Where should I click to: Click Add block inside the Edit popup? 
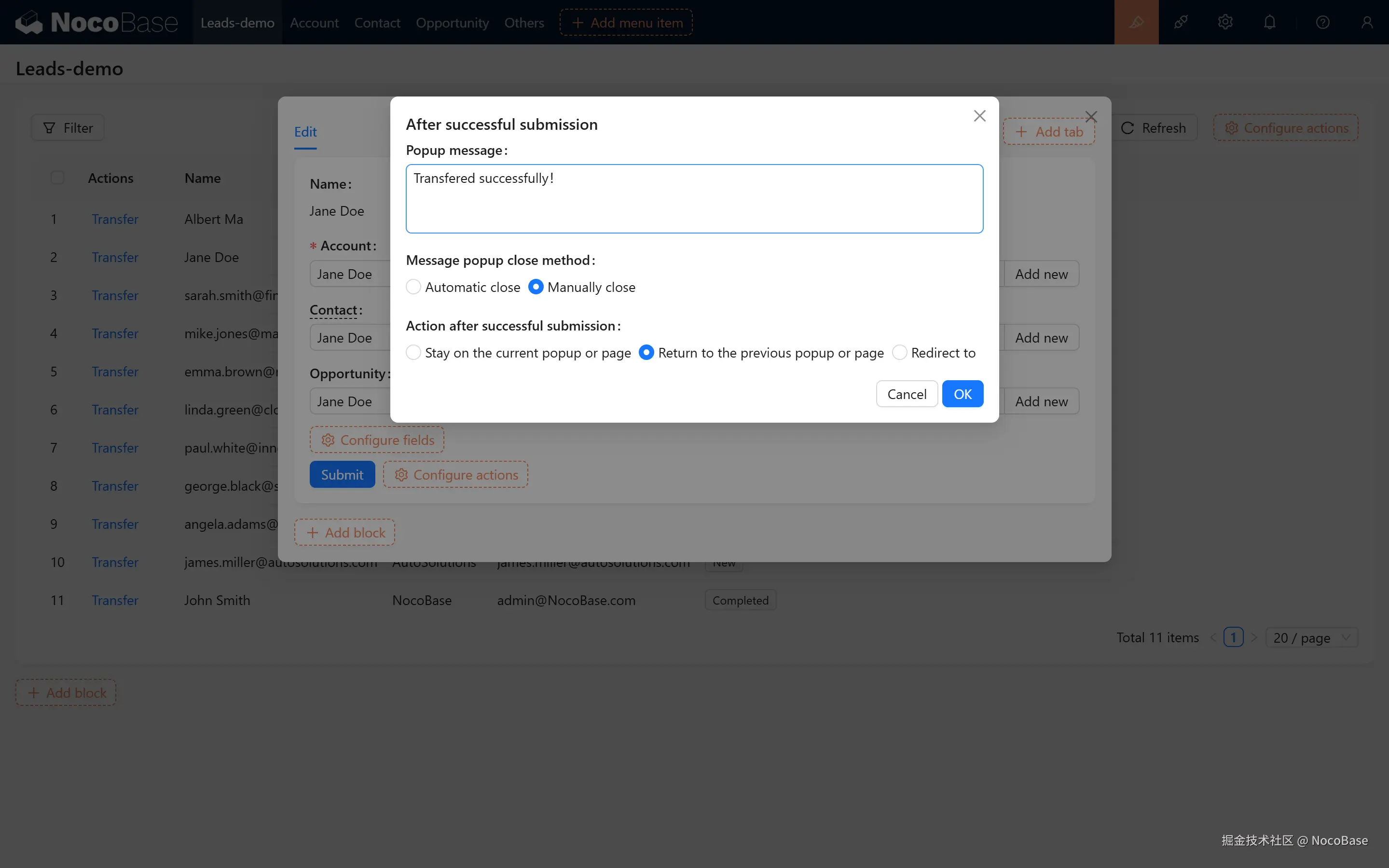pos(345,532)
